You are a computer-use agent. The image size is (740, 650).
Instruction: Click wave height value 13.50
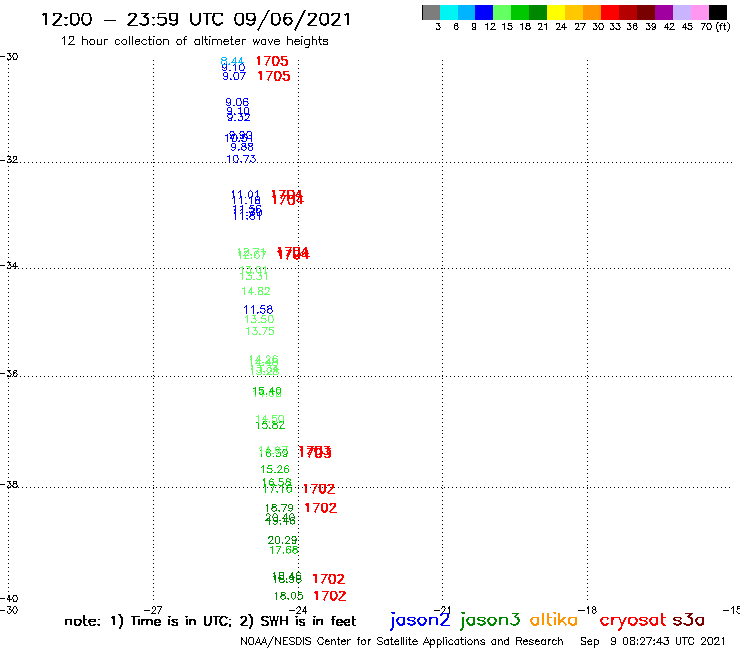click(x=259, y=320)
